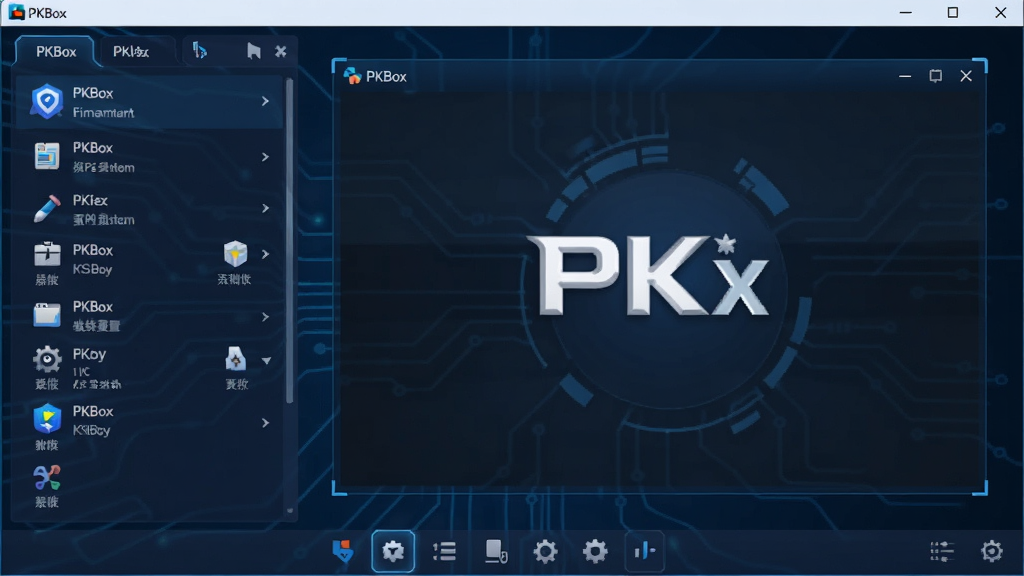Click the highlighted badge gear toolbar button

(393, 551)
